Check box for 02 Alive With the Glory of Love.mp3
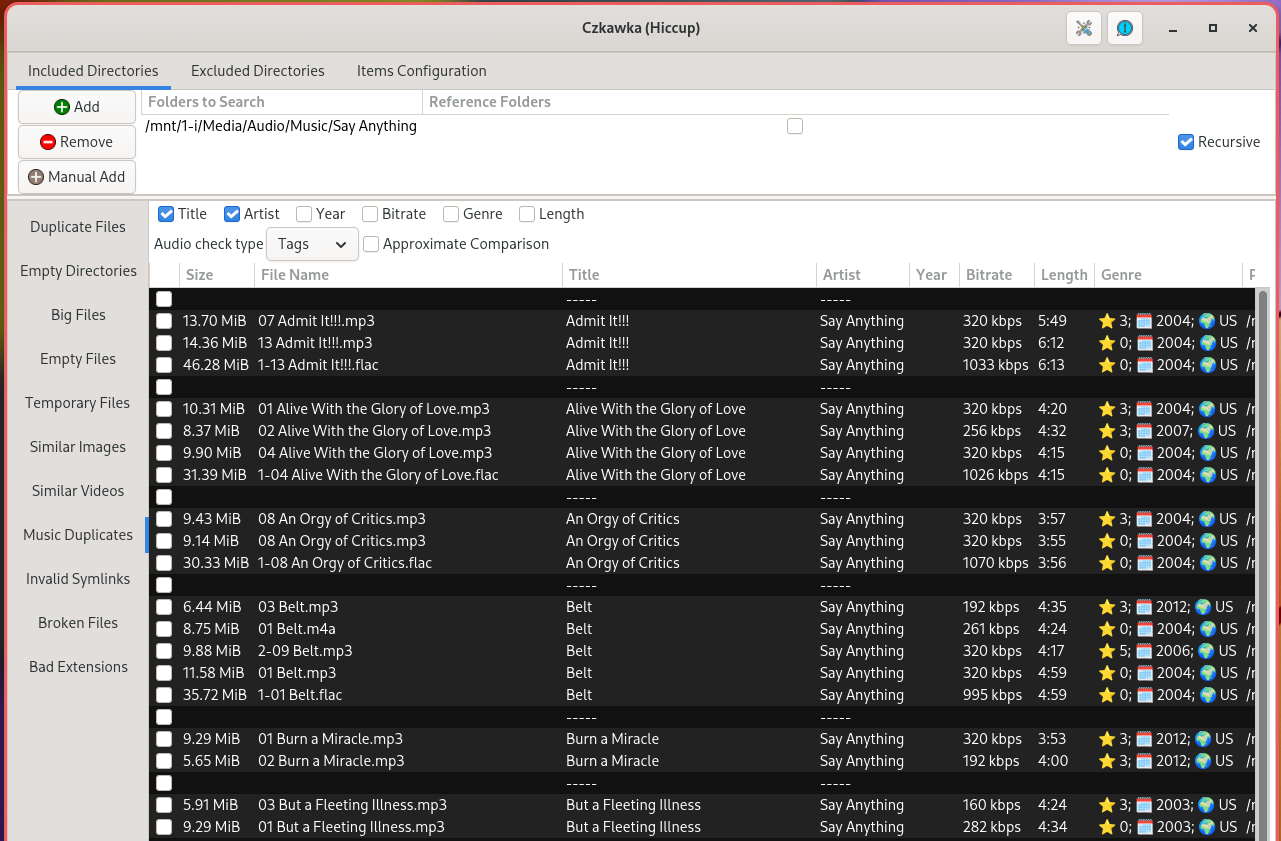The image size is (1281, 841). click(x=164, y=431)
